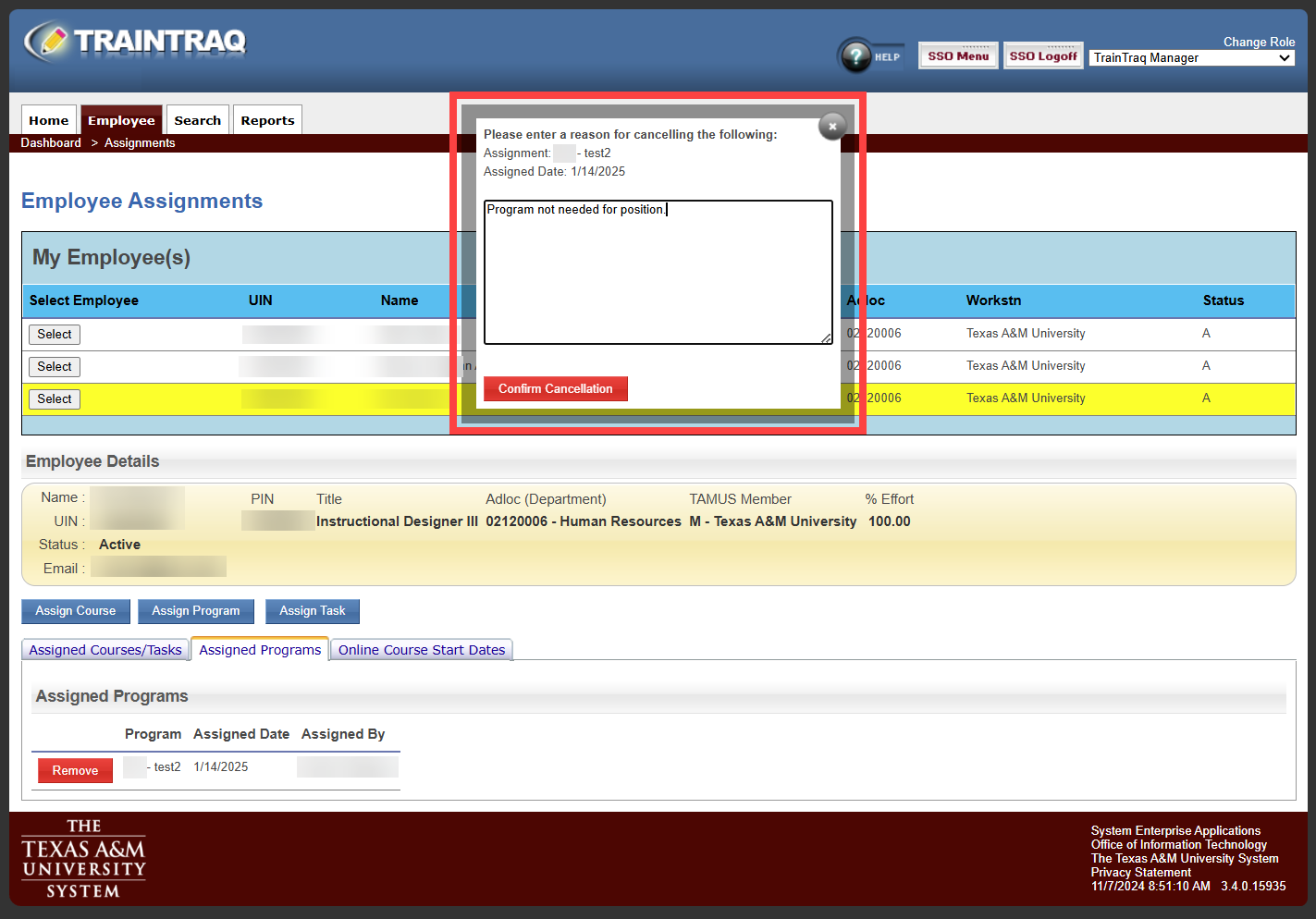Click the SSO Menu button
Image resolution: width=1316 pixels, height=919 pixels.
click(x=957, y=56)
